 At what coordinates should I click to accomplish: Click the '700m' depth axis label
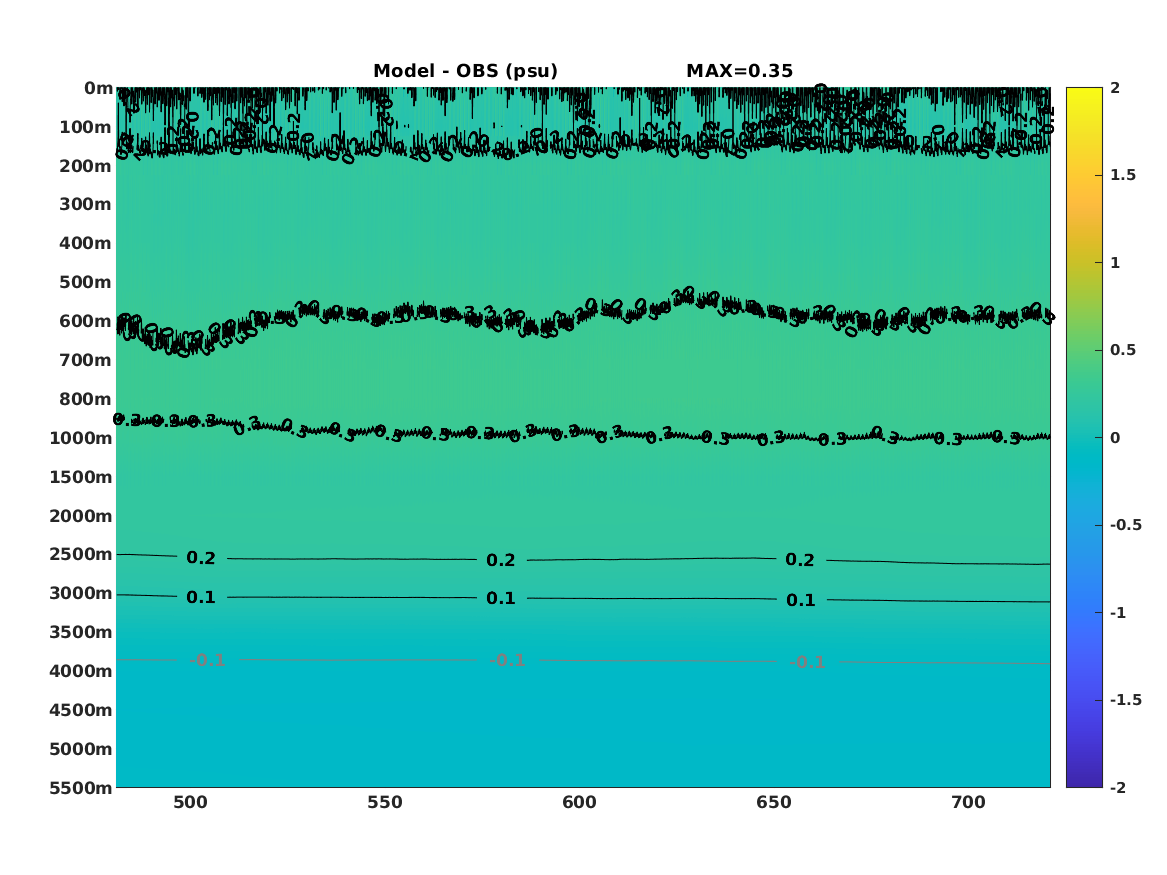86,360
